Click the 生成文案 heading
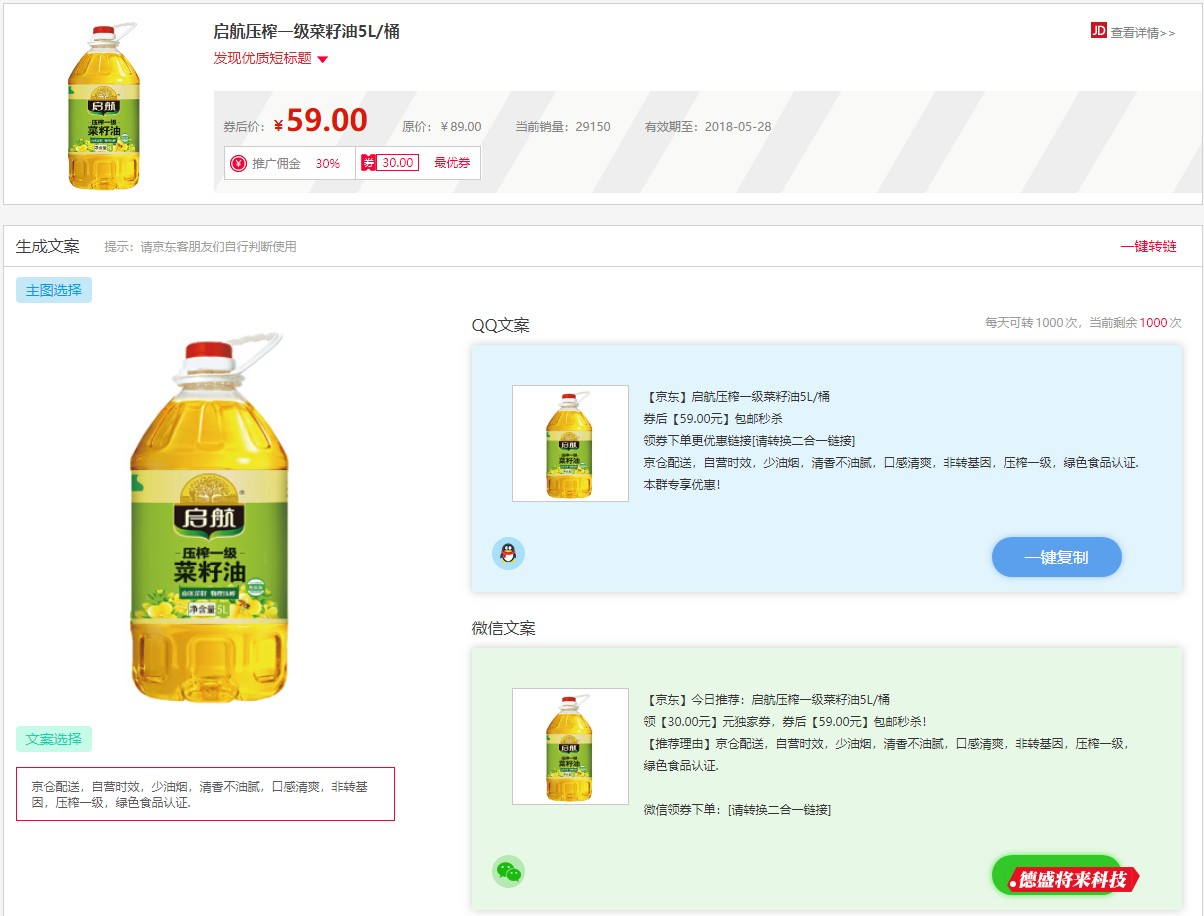 pos(48,246)
